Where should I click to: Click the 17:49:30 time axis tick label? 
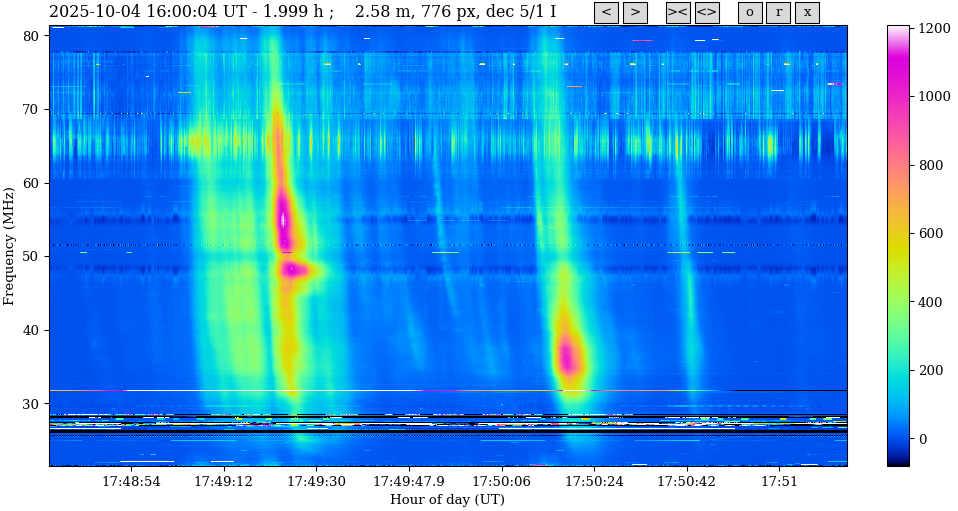point(316,482)
